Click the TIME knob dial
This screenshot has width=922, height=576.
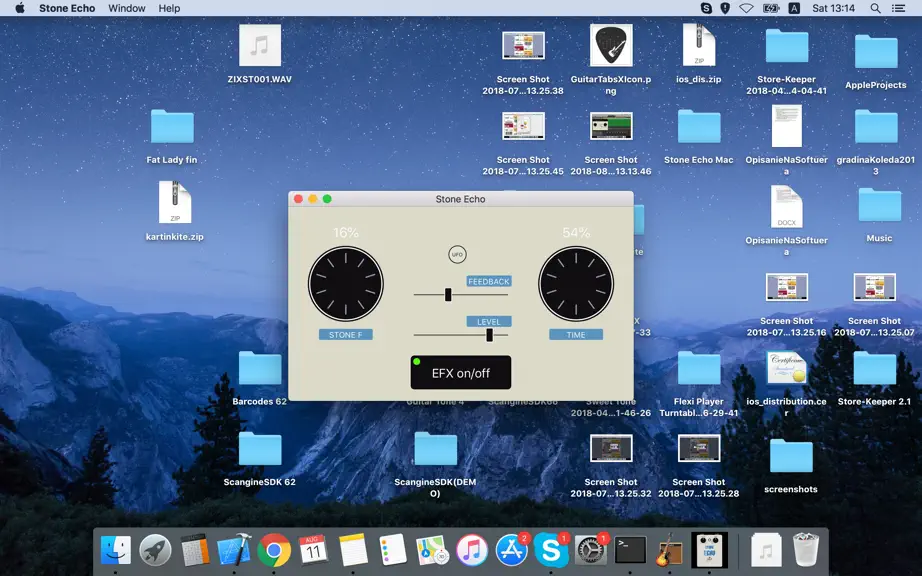(576, 284)
